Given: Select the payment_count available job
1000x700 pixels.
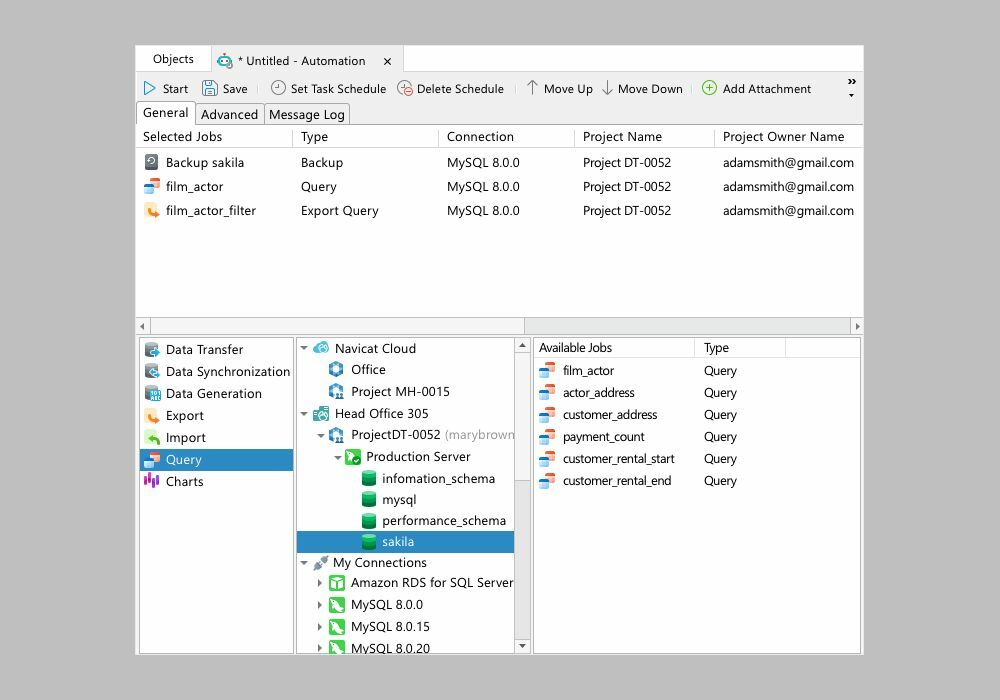Looking at the screenshot, I should coord(603,437).
